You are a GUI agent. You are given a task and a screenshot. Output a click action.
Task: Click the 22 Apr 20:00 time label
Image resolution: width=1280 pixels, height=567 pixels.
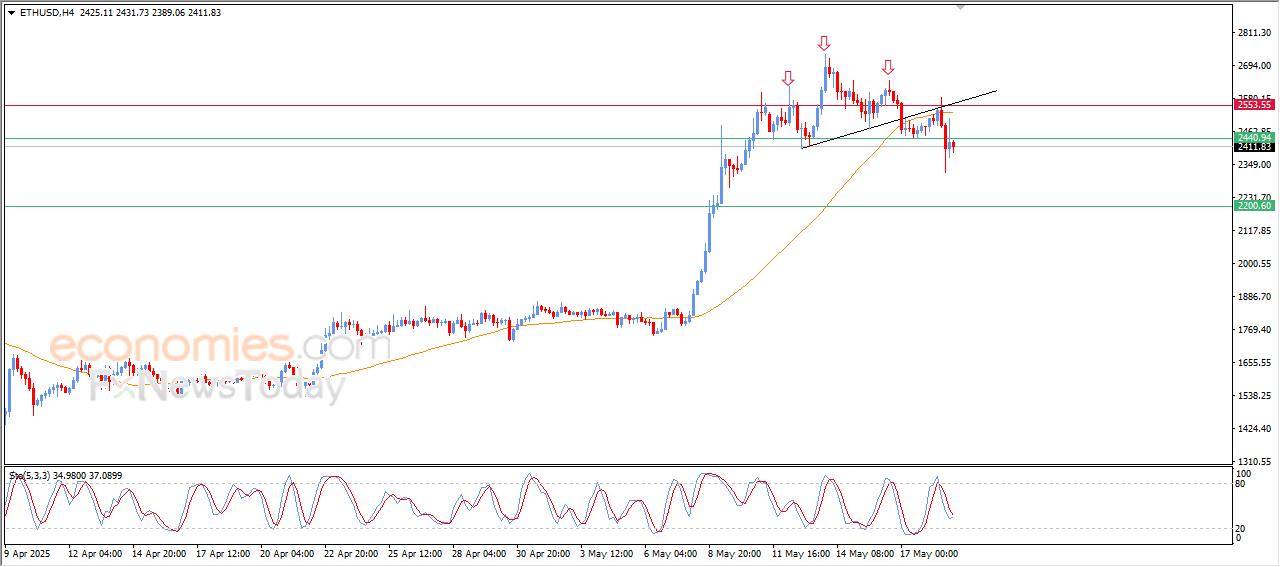(x=350, y=553)
